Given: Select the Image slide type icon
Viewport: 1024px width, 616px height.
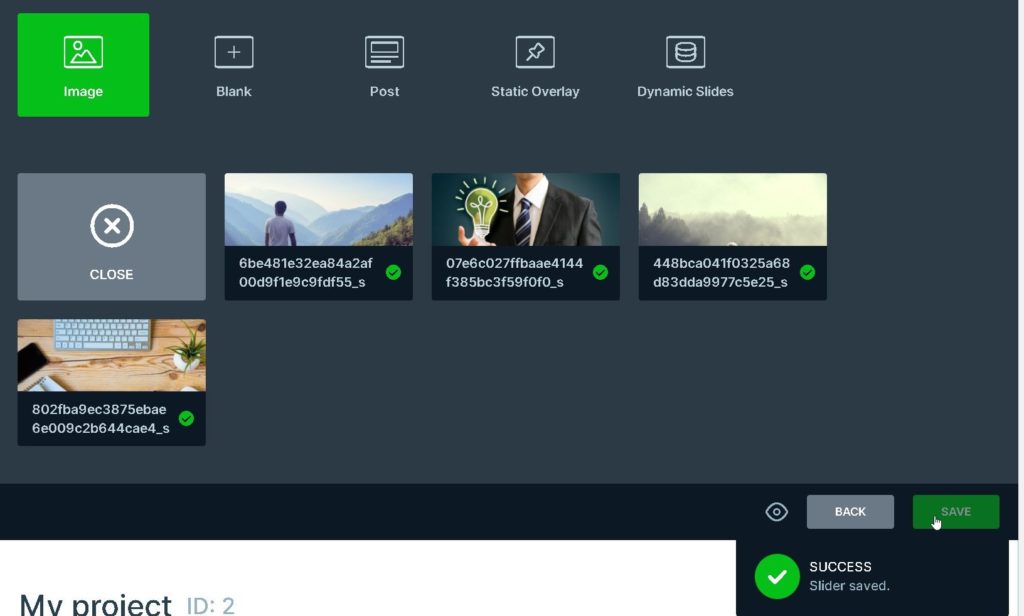Looking at the screenshot, I should pyautogui.click(x=83, y=52).
